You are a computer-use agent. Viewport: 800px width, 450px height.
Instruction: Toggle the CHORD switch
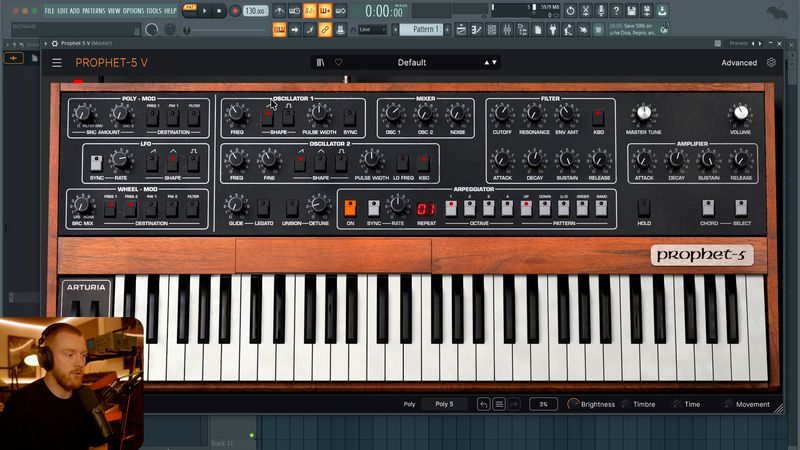708,208
